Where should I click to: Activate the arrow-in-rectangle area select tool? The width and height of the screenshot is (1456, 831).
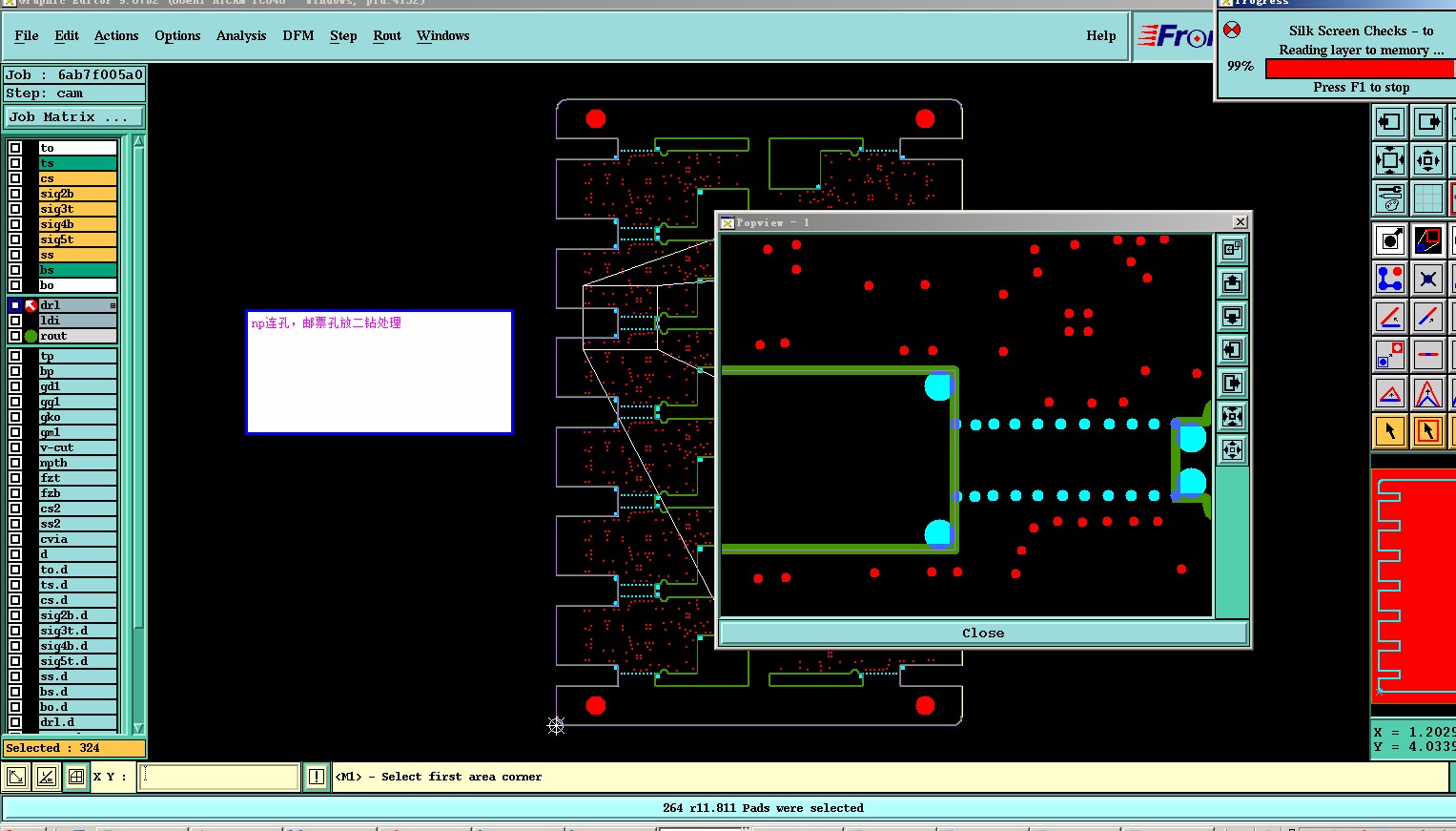tap(1428, 430)
